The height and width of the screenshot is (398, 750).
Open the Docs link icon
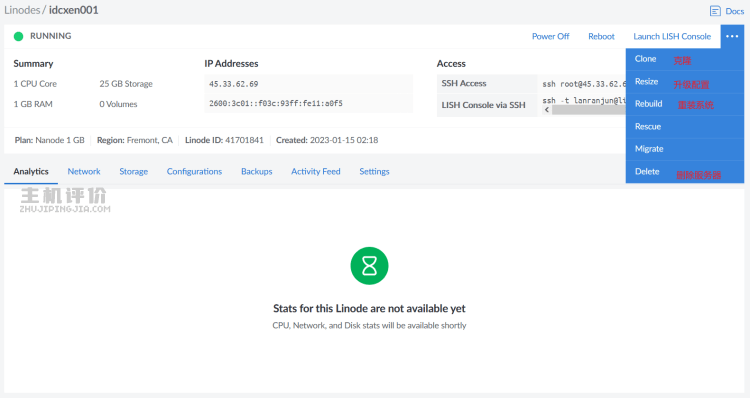[715, 11]
